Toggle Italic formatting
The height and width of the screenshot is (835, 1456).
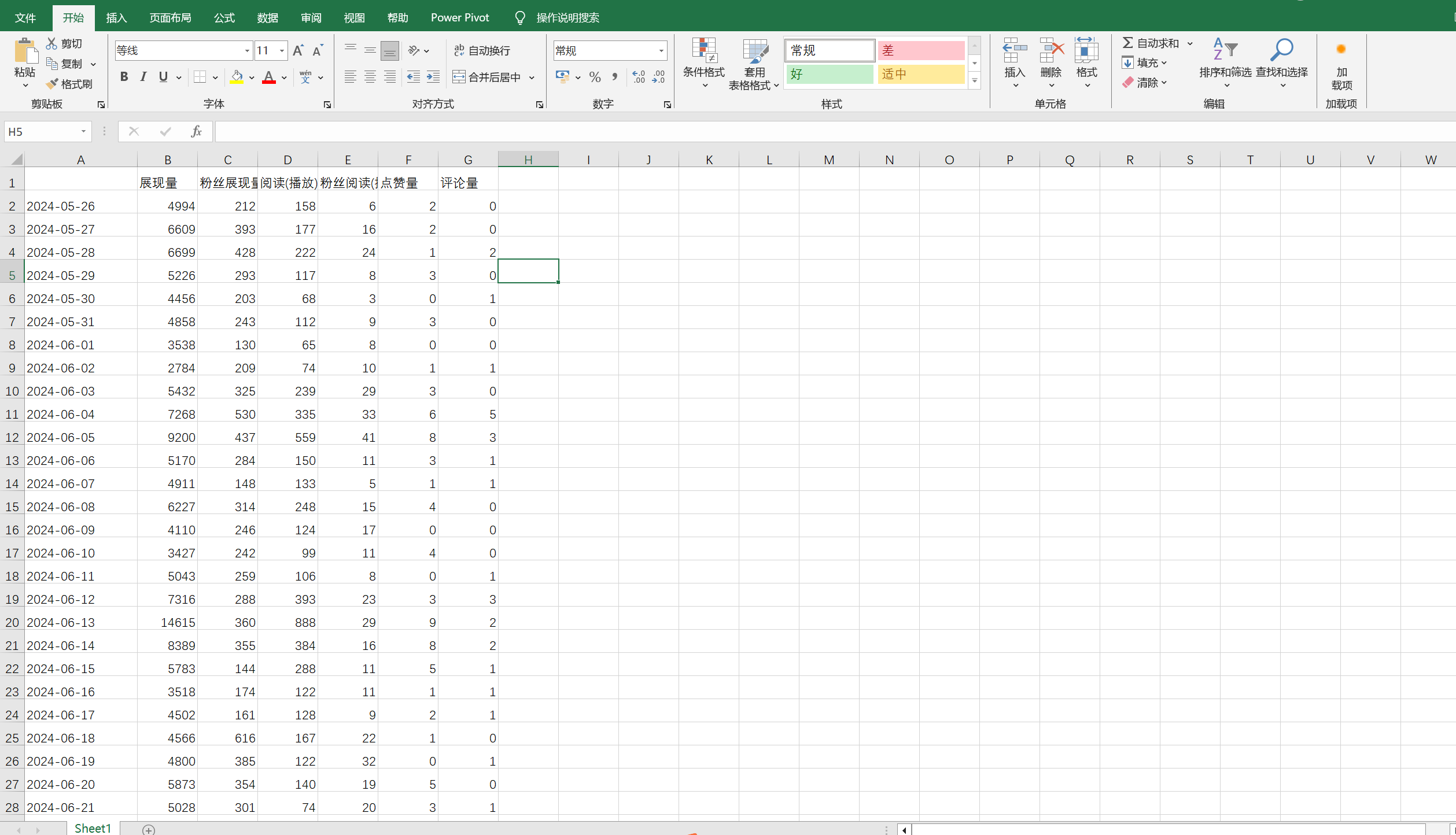pyautogui.click(x=143, y=77)
